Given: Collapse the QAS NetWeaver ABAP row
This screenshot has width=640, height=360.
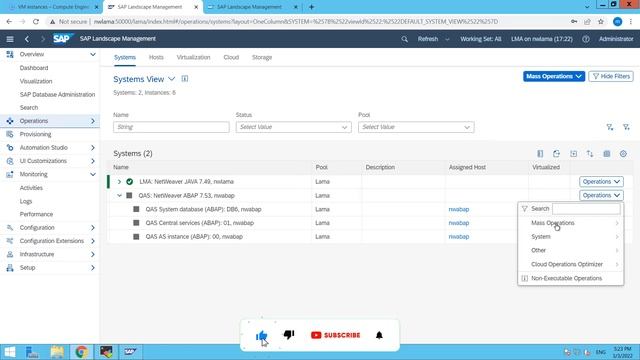Looking at the screenshot, I should tap(119, 196).
